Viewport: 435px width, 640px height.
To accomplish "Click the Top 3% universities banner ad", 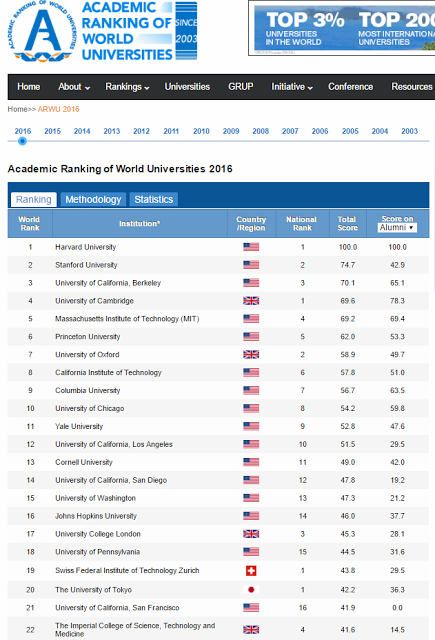I will pyautogui.click(x=344, y=28).
